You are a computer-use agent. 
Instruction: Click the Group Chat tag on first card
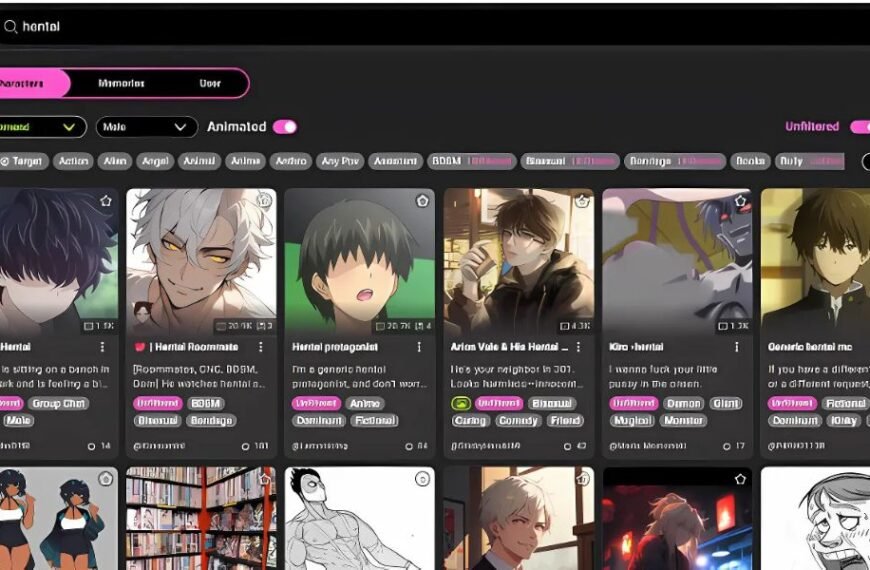[58, 403]
